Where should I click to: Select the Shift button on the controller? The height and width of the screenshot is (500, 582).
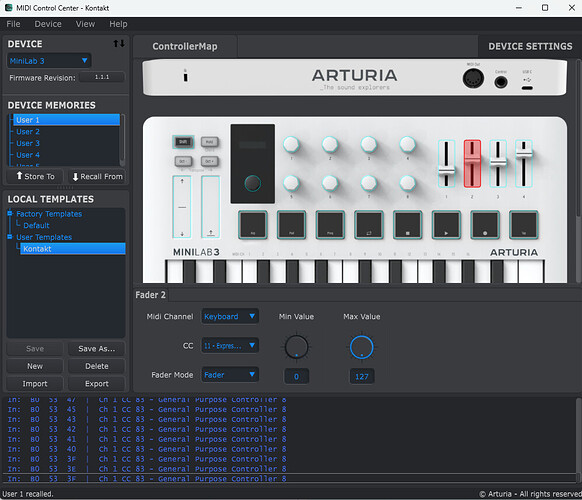pos(183,142)
